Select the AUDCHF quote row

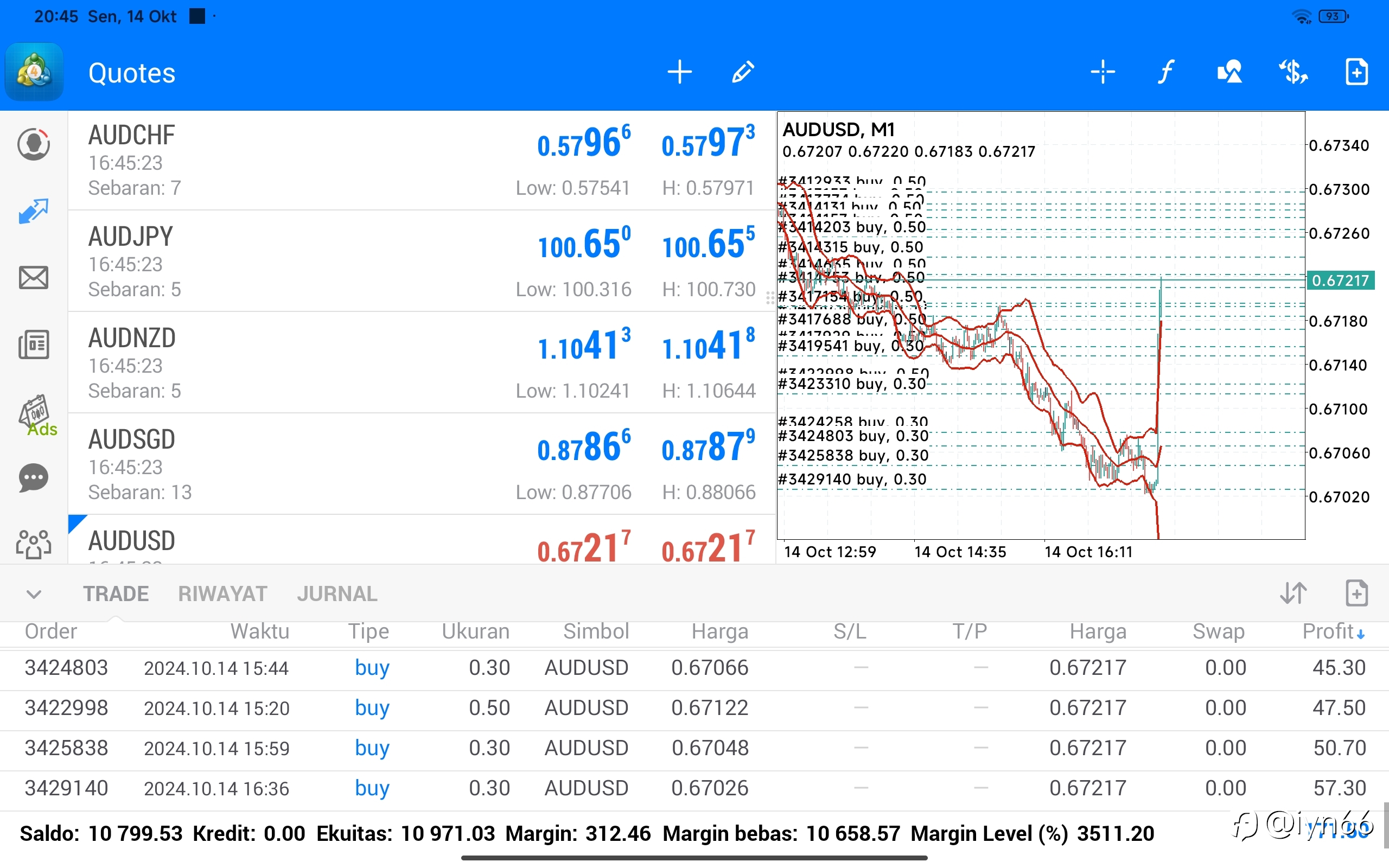[422, 160]
